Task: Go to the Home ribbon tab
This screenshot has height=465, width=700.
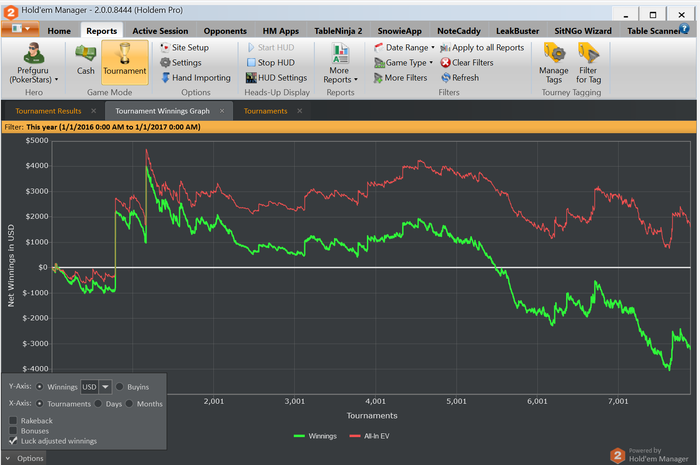Action: 59,31
